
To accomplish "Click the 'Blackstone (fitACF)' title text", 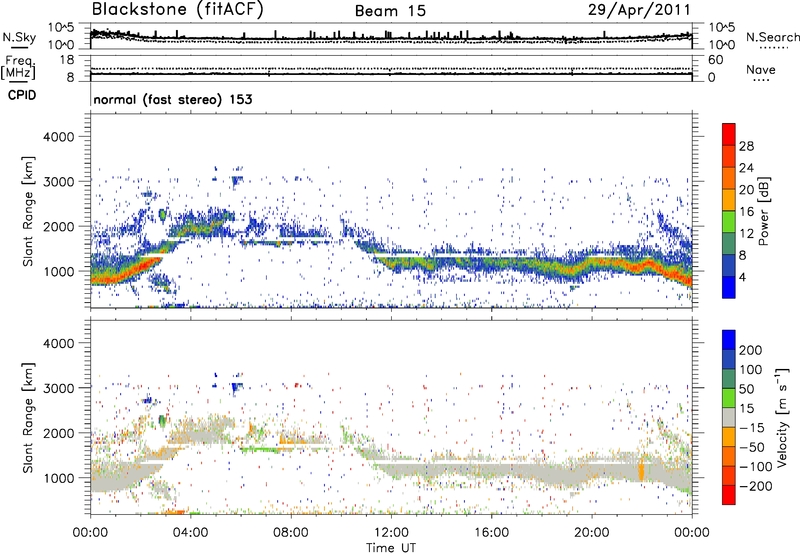I will (177, 10).
